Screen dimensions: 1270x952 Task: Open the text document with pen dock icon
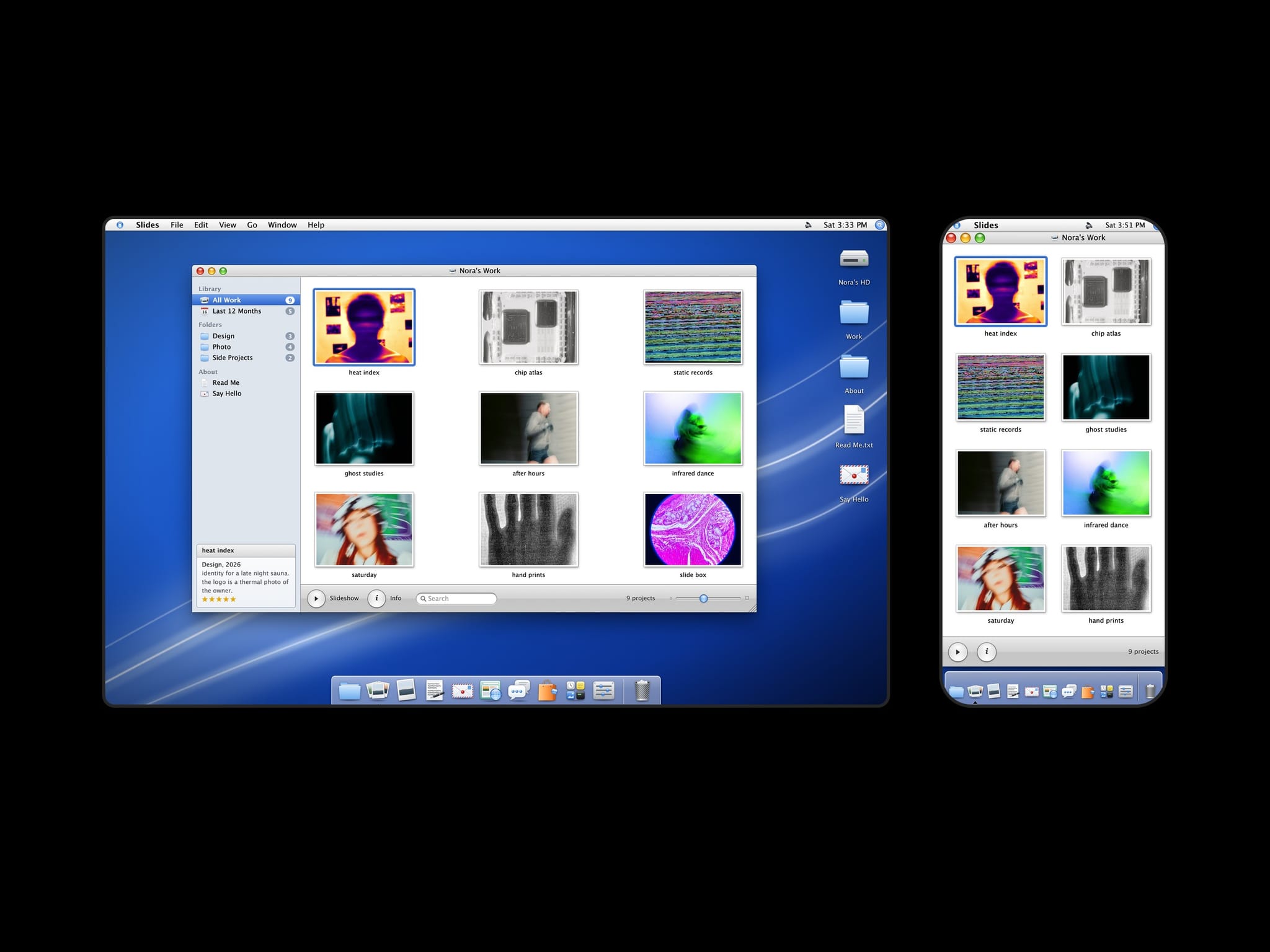(x=435, y=690)
